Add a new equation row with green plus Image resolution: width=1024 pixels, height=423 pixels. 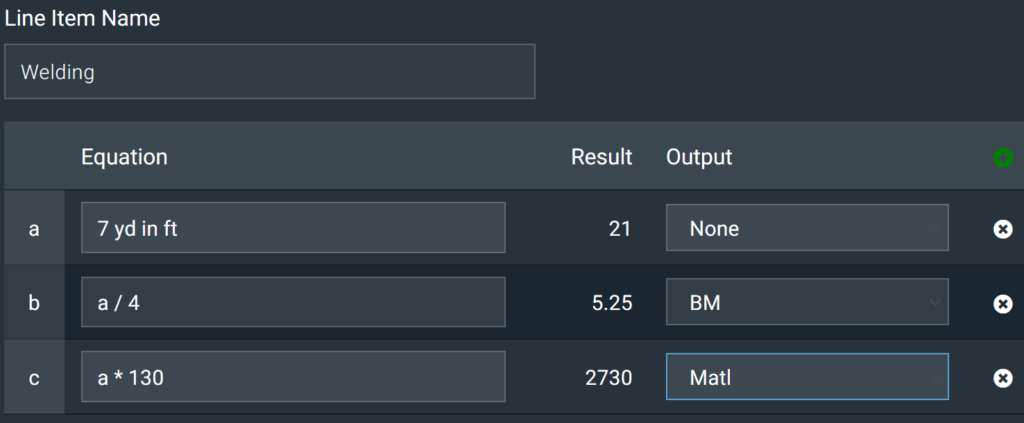(1003, 157)
